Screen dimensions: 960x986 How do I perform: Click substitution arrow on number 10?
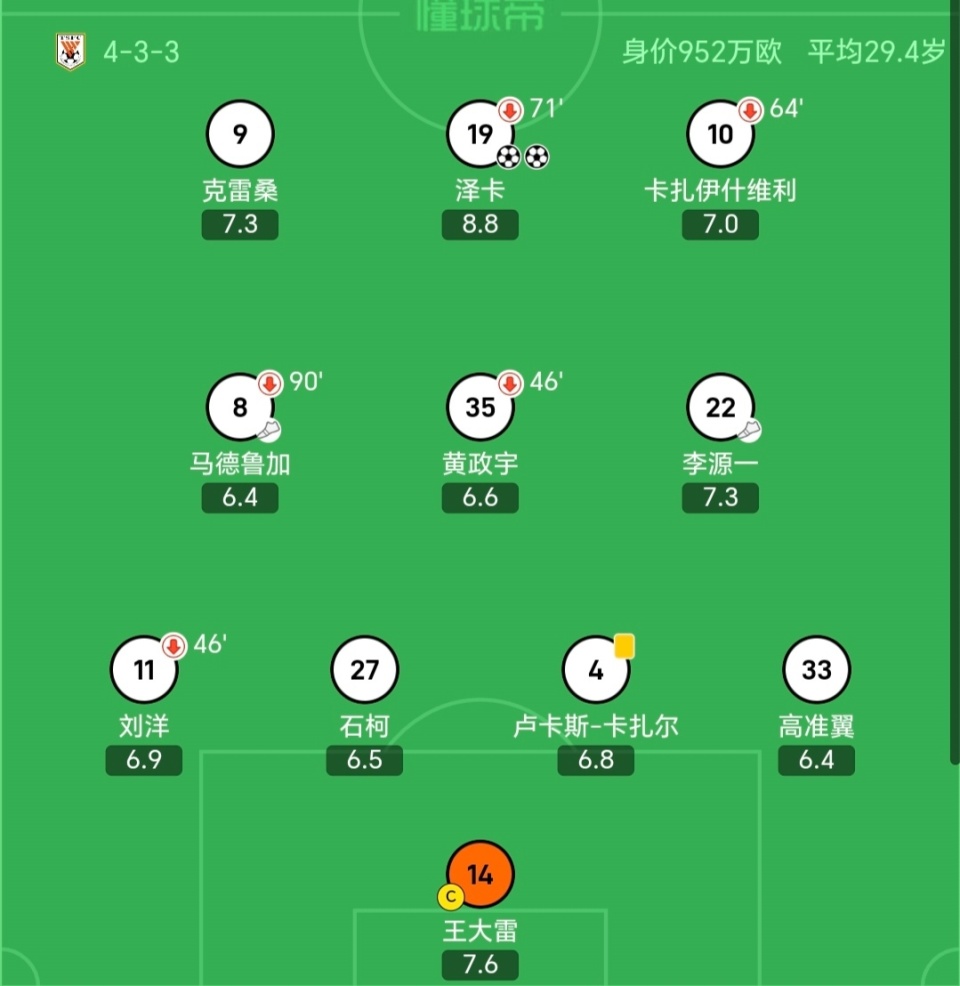[x=750, y=111]
